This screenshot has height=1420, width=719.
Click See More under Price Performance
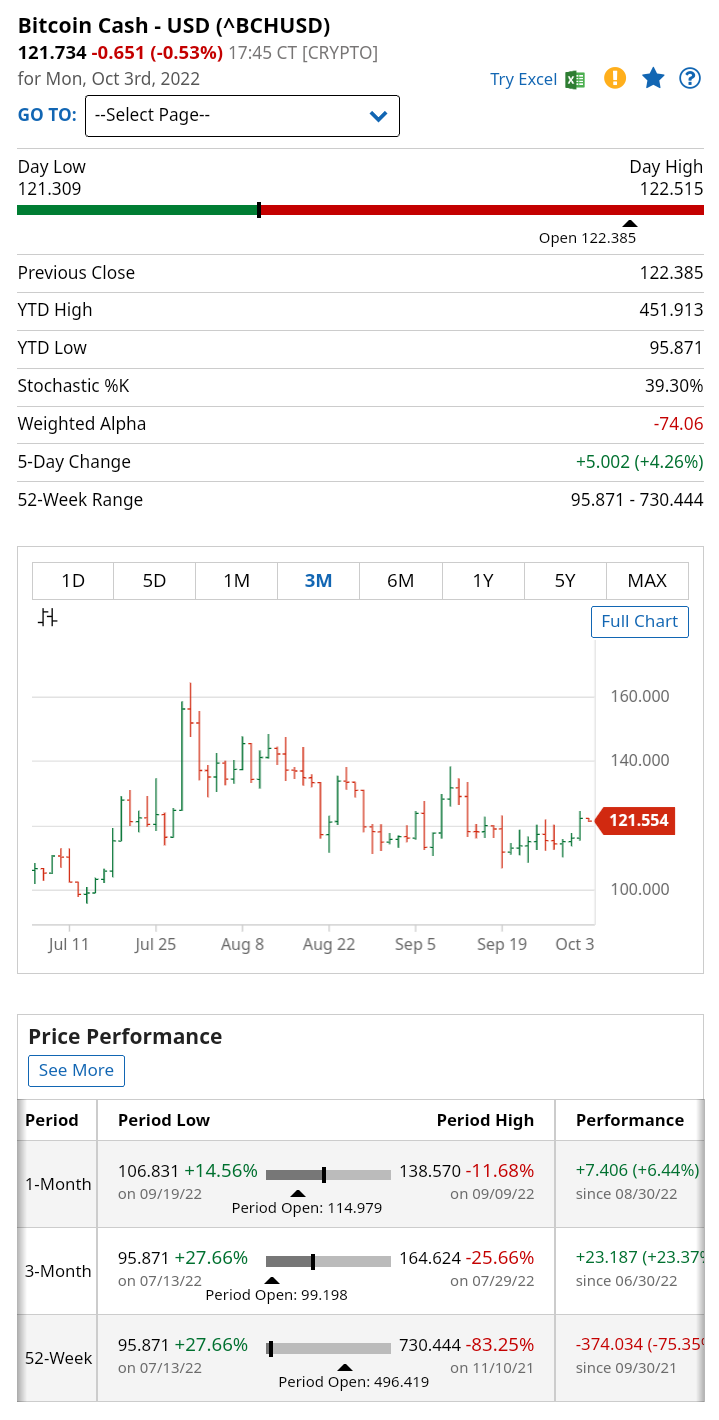click(x=76, y=1070)
